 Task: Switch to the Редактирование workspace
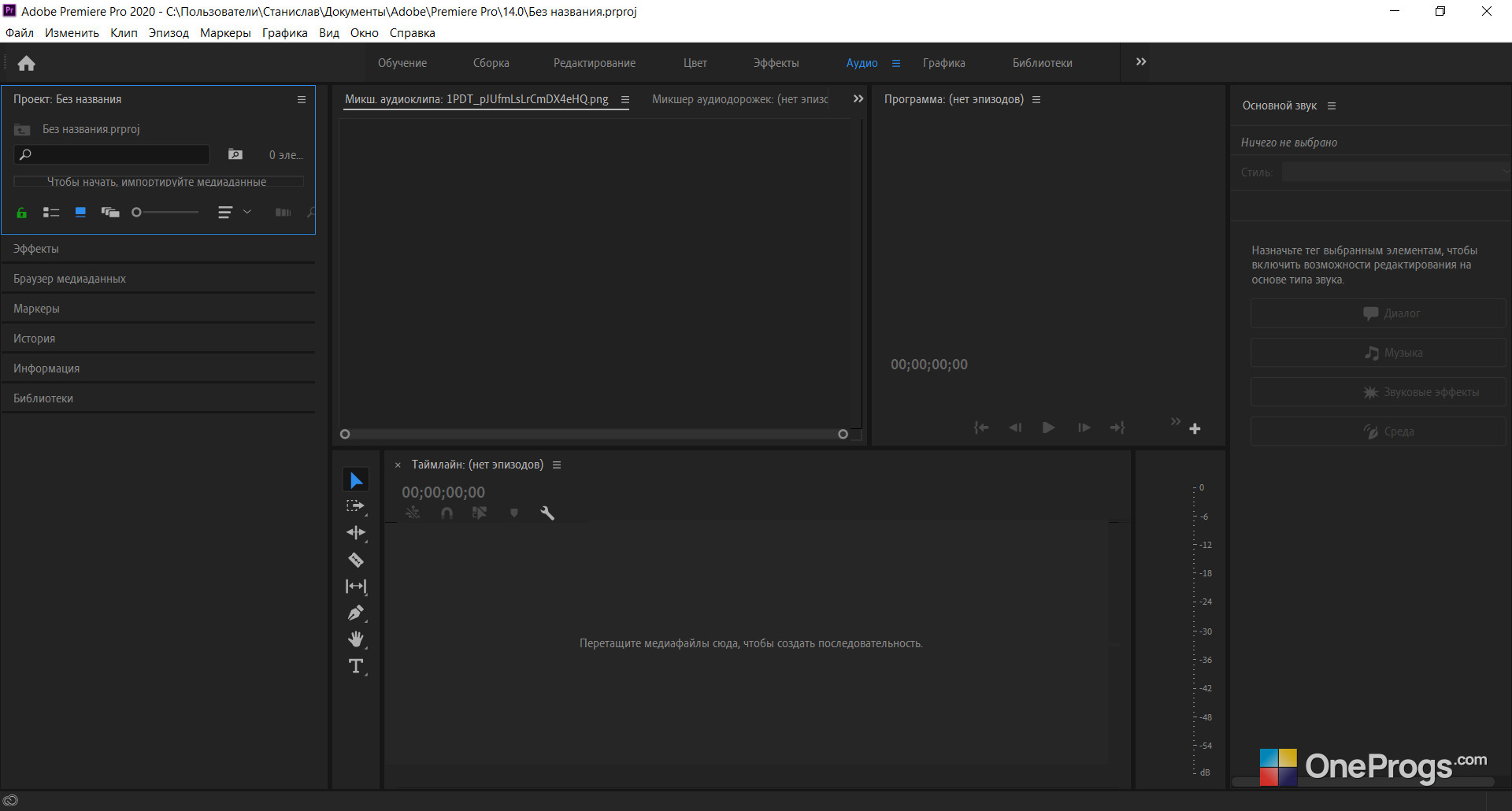(x=595, y=63)
